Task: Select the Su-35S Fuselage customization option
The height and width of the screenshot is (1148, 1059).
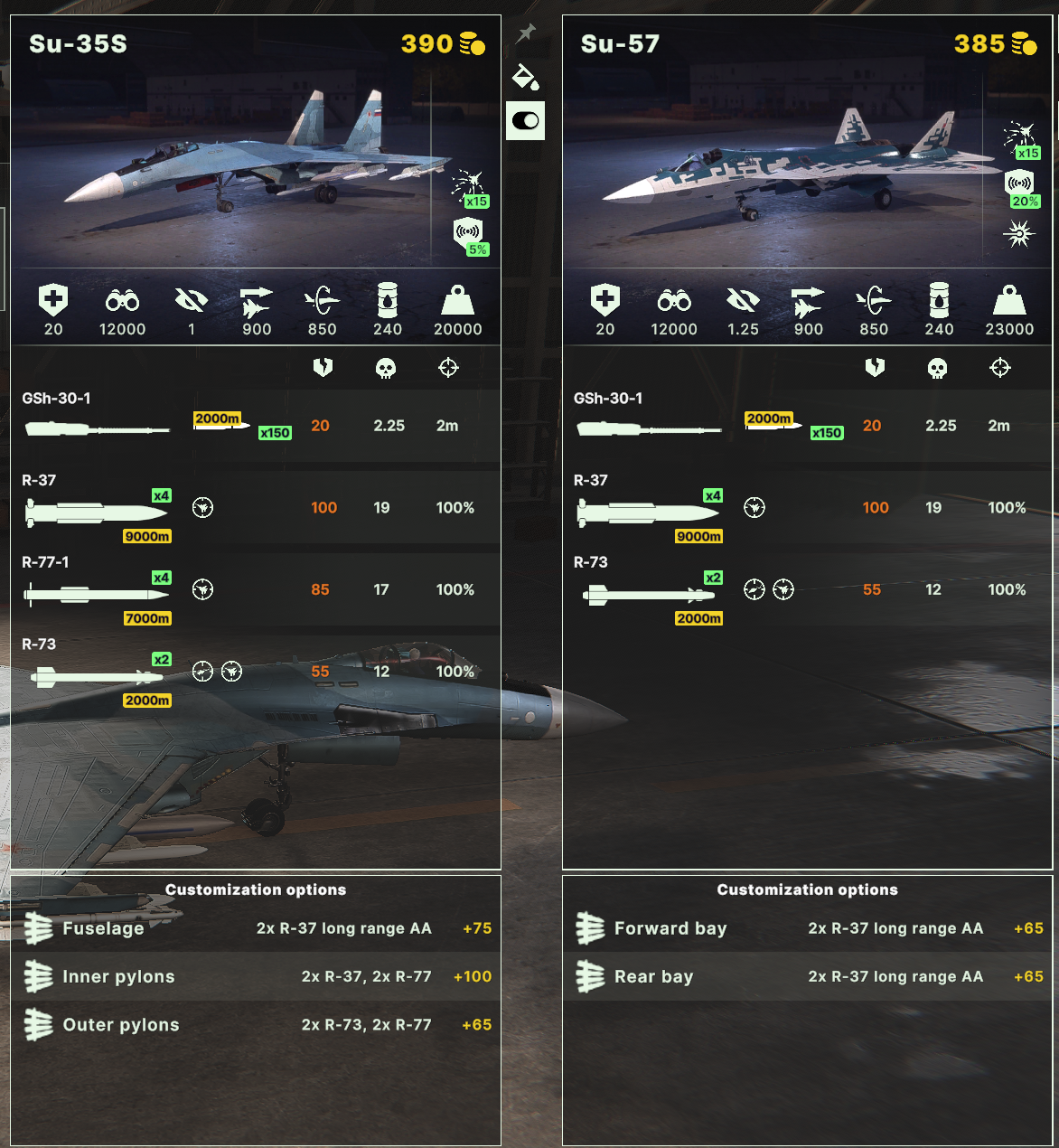Action: click(x=257, y=928)
